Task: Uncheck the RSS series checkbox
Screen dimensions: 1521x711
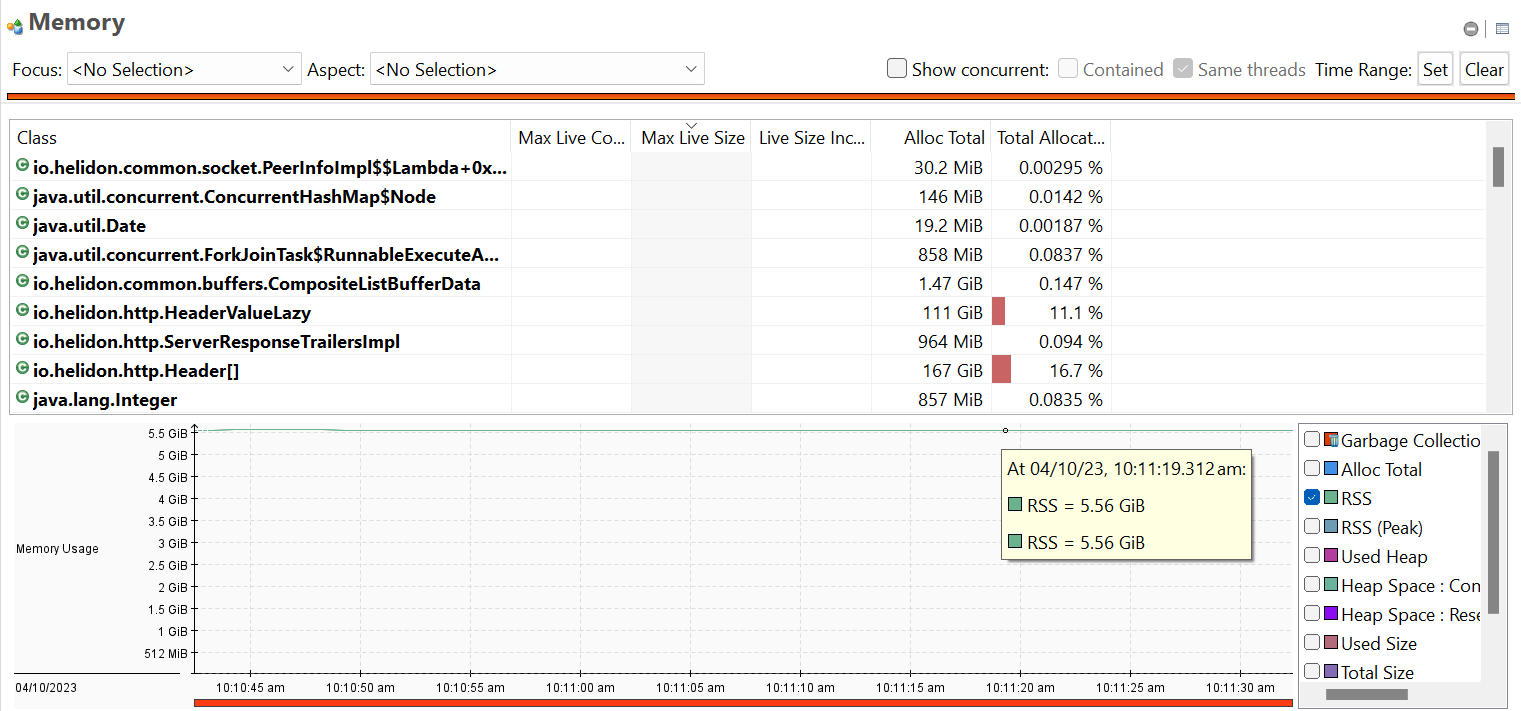Action: (x=1312, y=498)
